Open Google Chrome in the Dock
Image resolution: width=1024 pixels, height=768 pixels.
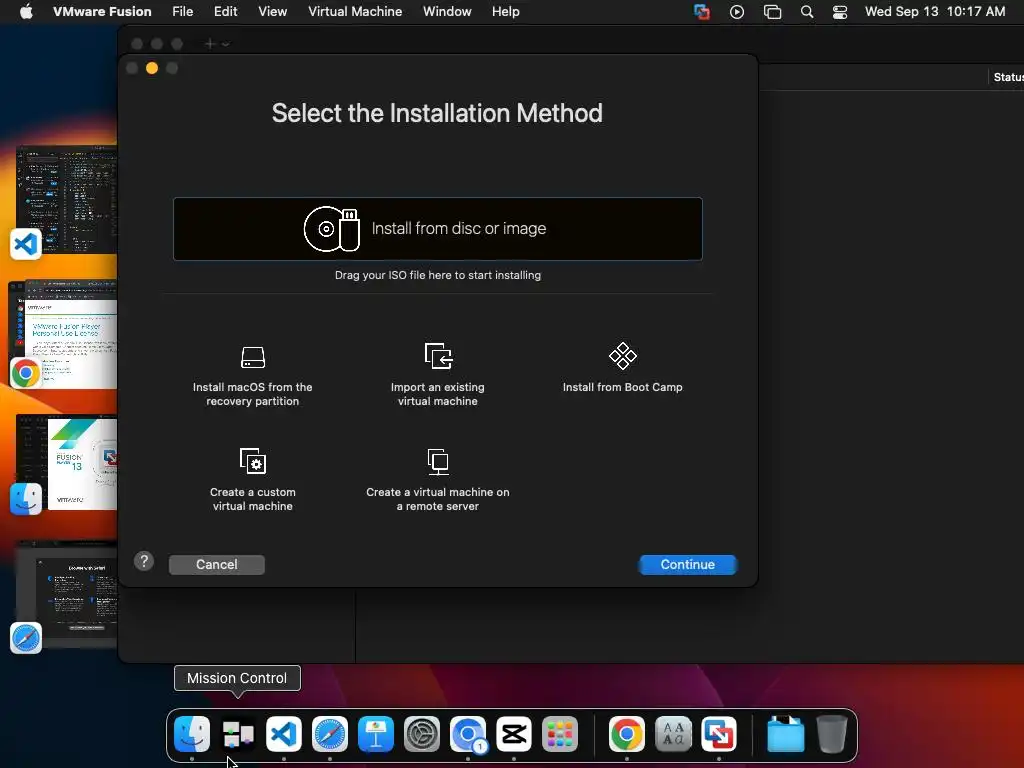pos(627,734)
